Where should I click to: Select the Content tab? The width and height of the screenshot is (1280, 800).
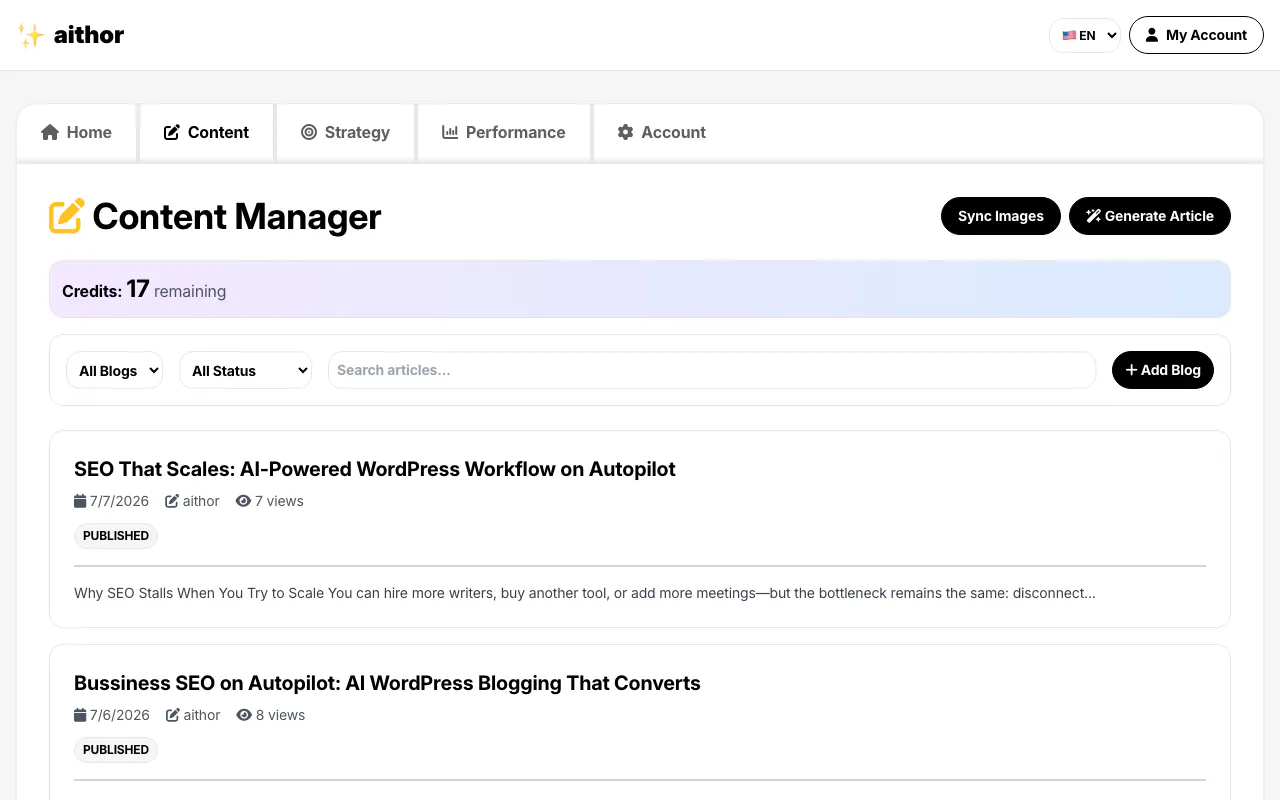tap(206, 132)
